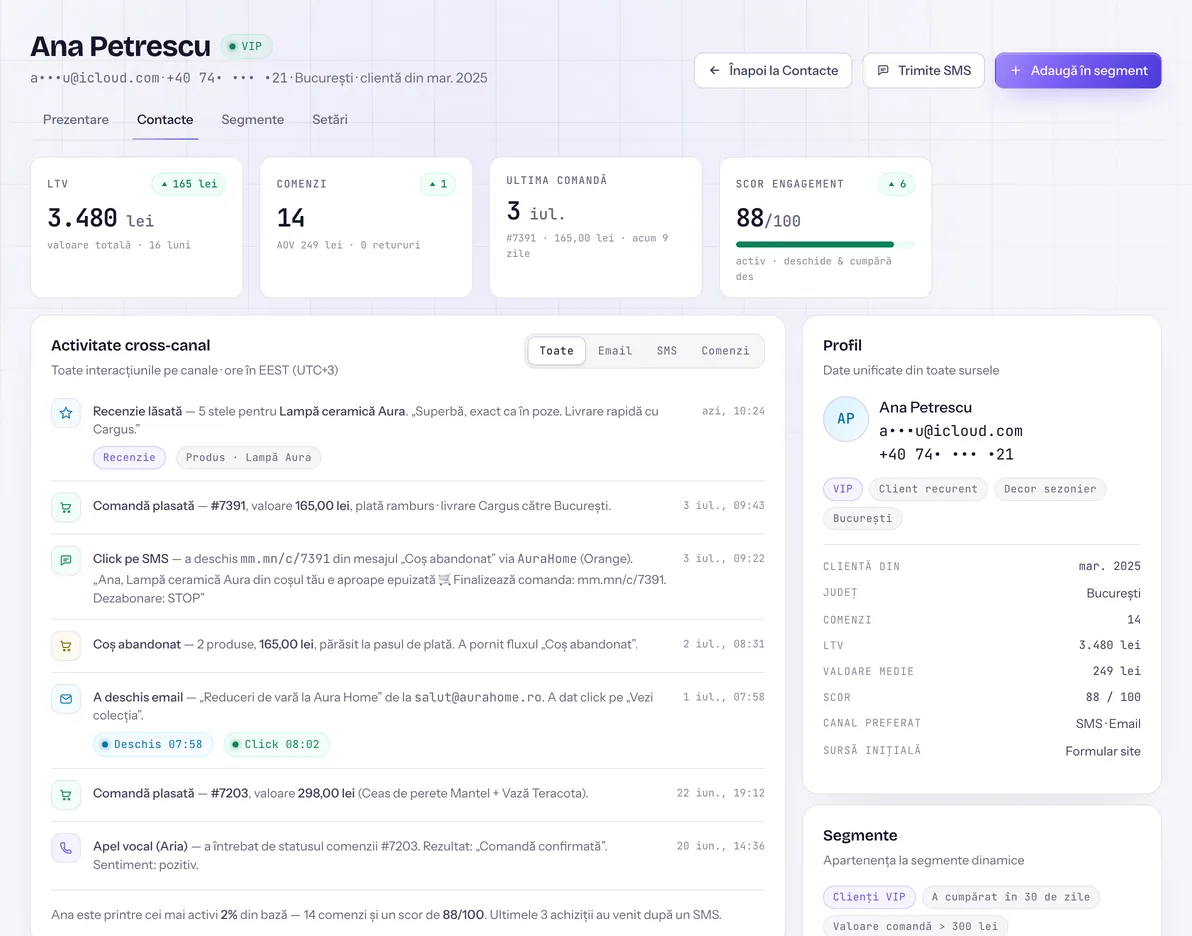Viewport: 1192px width, 936px height.
Task: Switch to the Segmente tab
Action: (252, 119)
